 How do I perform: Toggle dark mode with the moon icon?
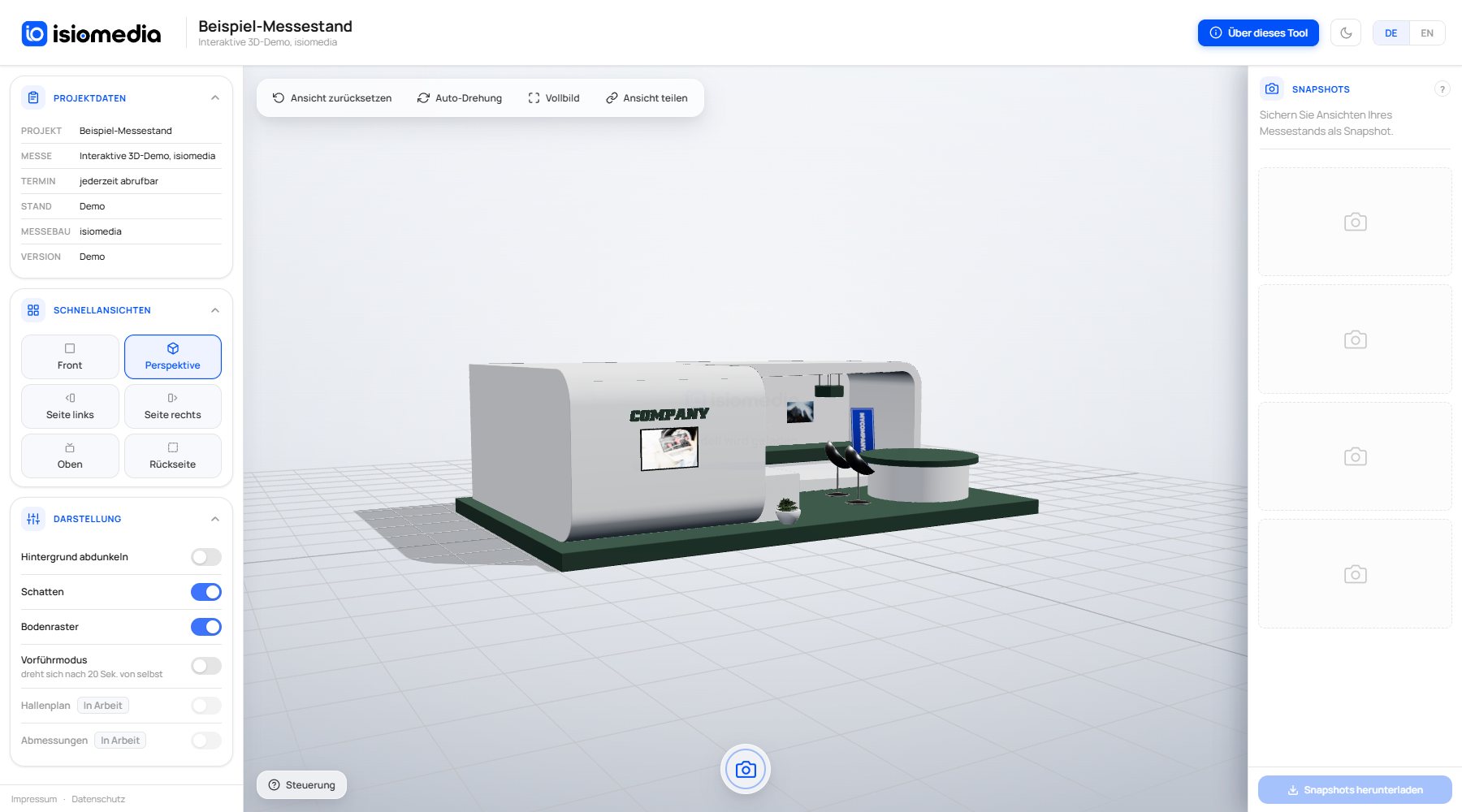1346,33
